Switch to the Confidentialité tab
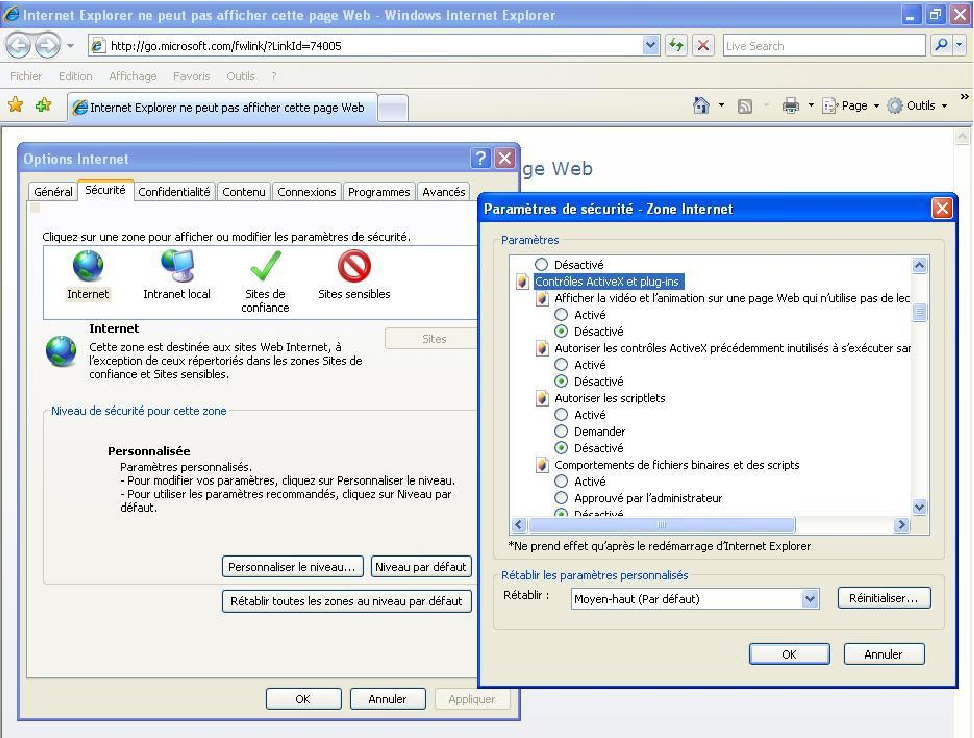This screenshot has width=974, height=738. (x=174, y=192)
